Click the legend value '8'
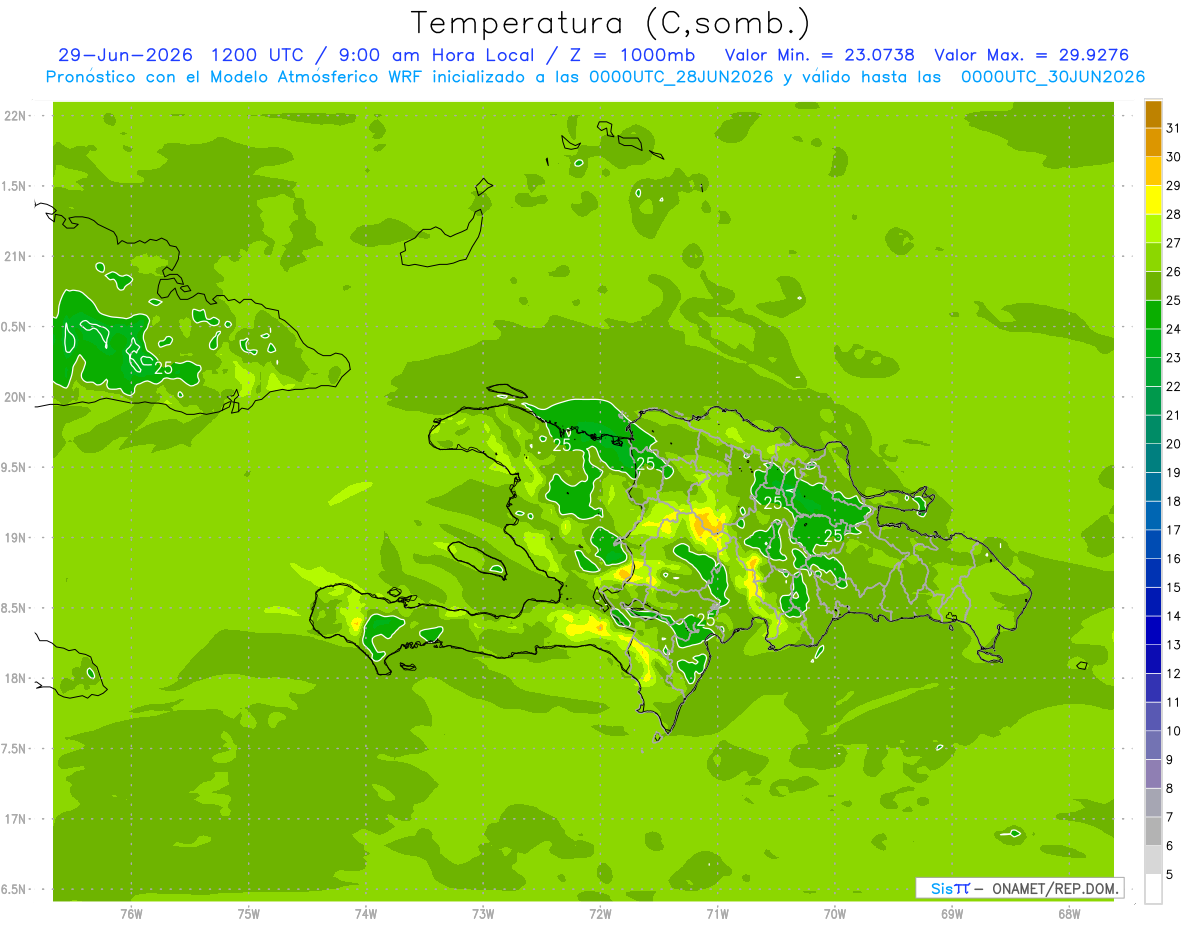This screenshot has width=1200, height=927. click(1170, 788)
